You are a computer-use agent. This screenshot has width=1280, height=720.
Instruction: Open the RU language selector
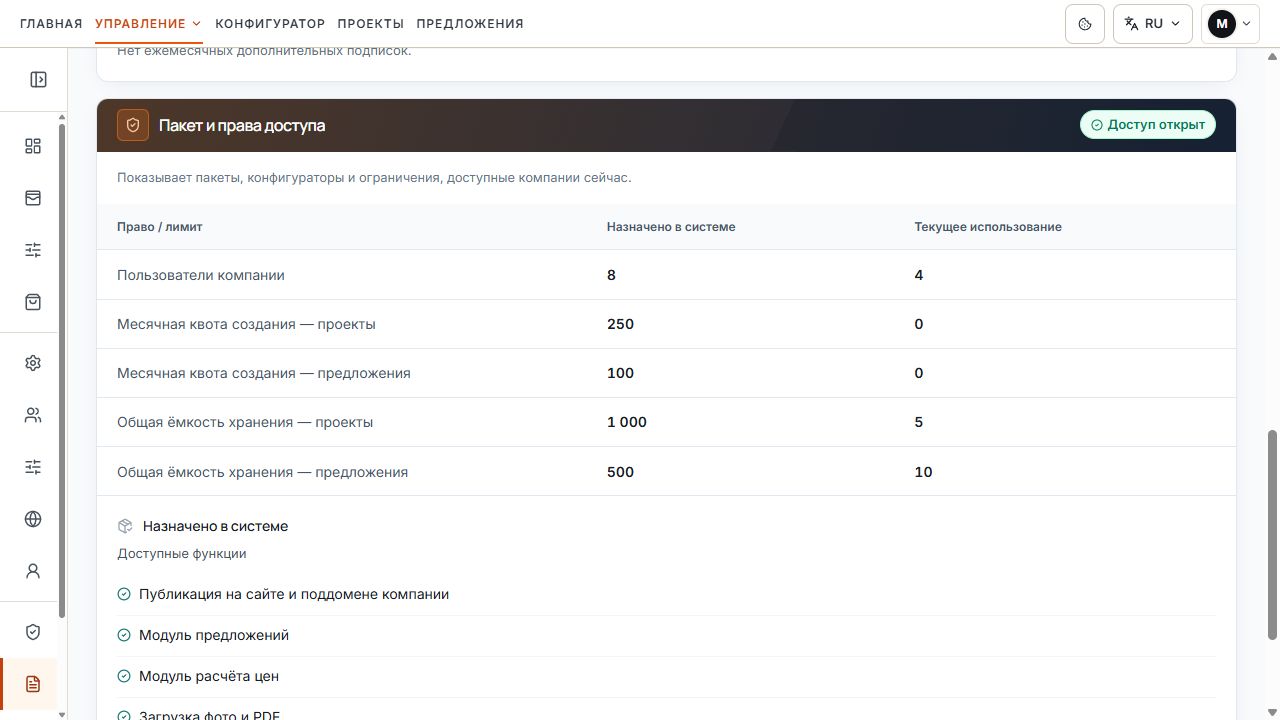pyautogui.click(x=1153, y=24)
